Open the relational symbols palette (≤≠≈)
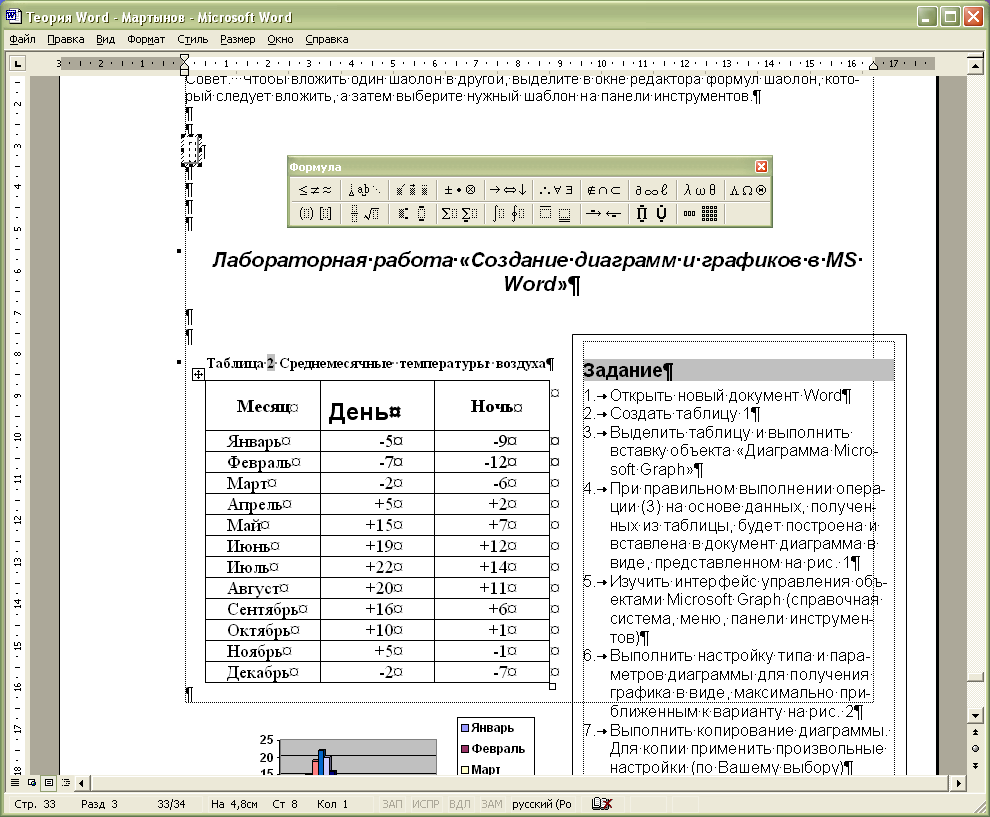Image resolution: width=990 pixels, height=817 pixels. pos(314,190)
